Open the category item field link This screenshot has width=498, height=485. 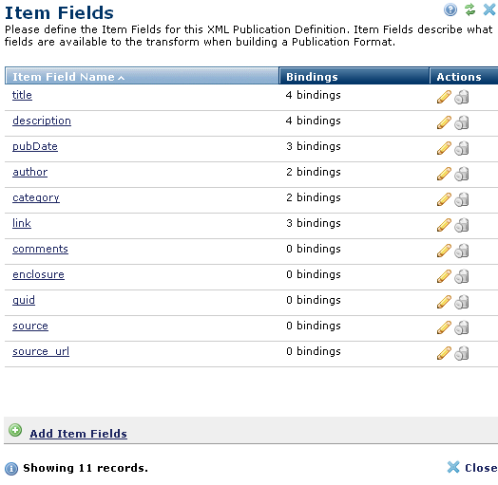coord(36,198)
